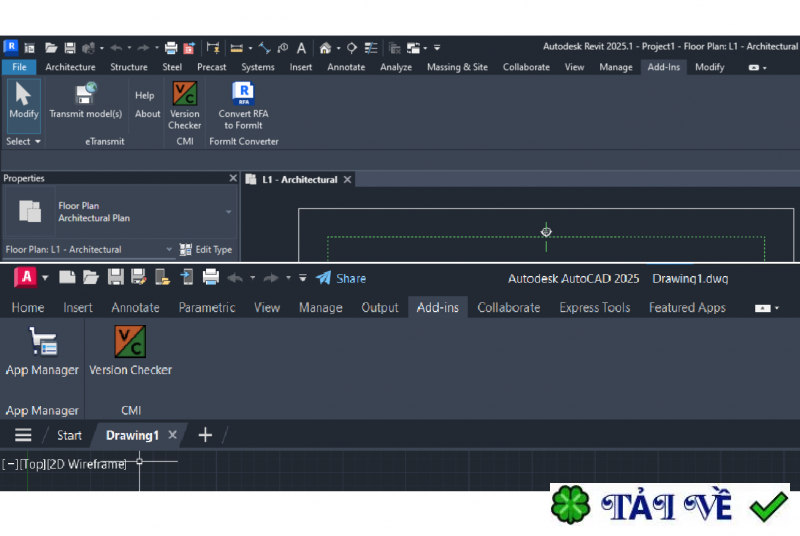Open AutoCAD's Featured Apps tab

(x=687, y=308)
